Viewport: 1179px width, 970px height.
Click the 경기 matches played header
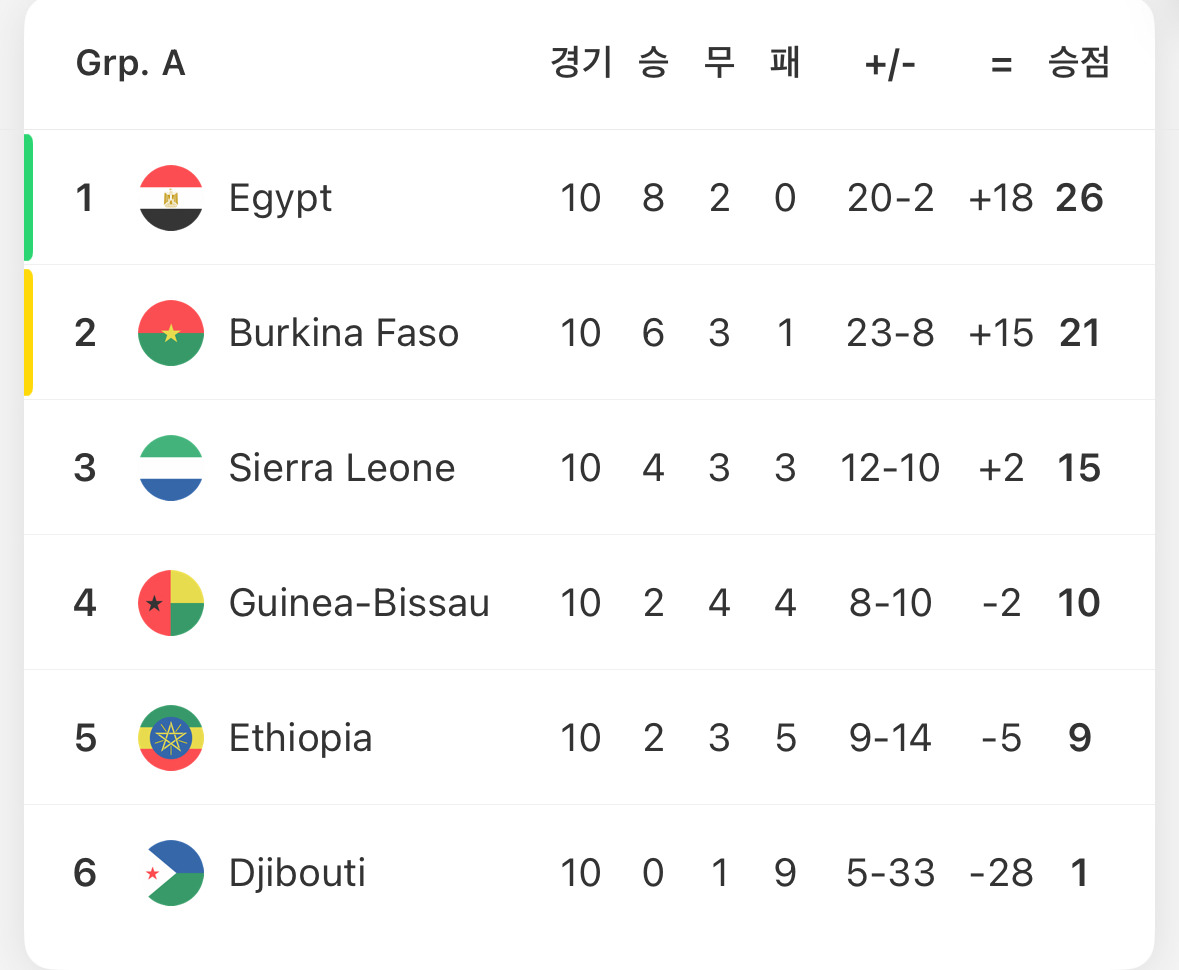[x=580, y=64]
